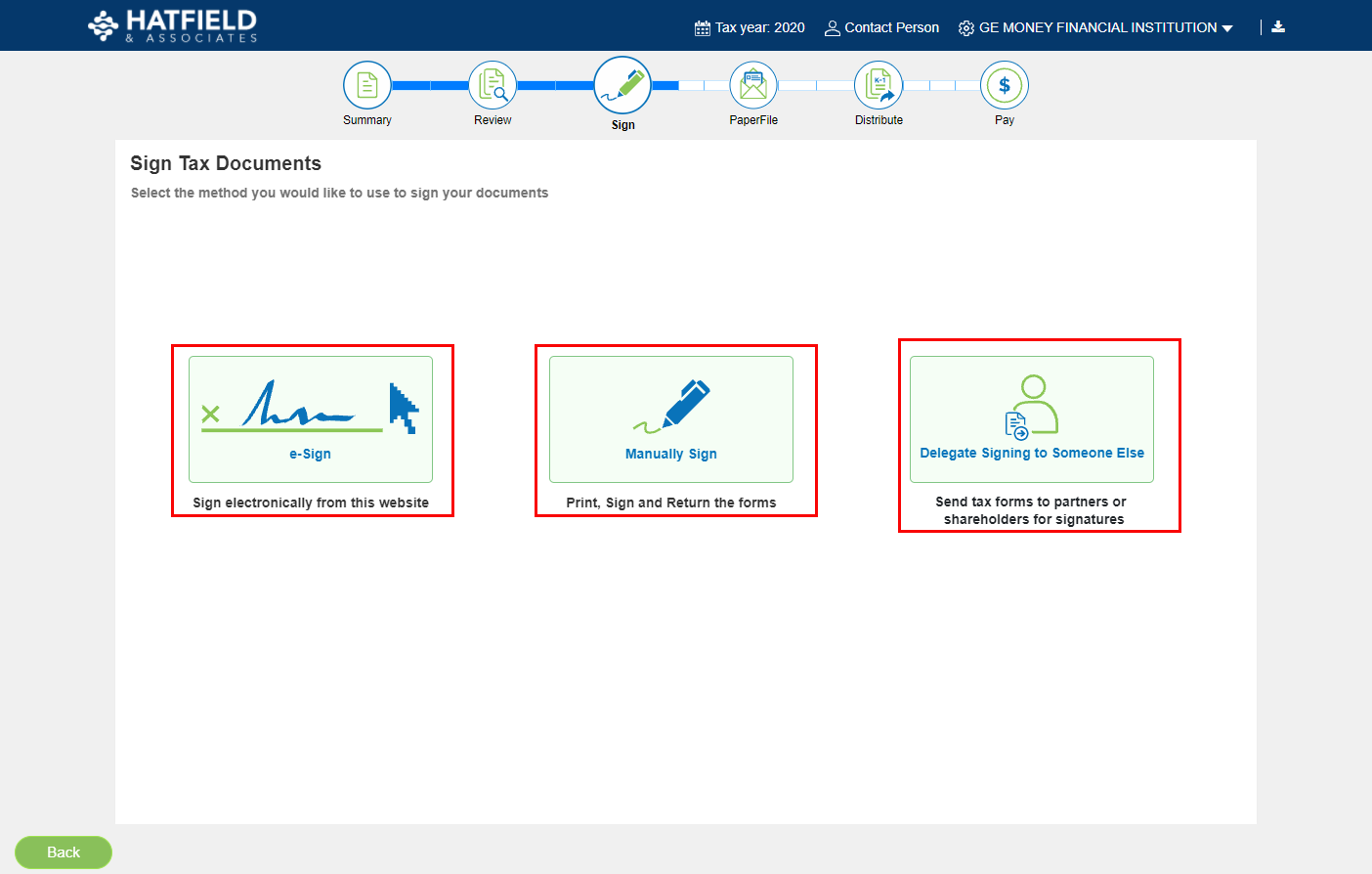Click the download icon in header
Screen dimensions: 1372x874
pyautogui.click(x=1278, y=27)
